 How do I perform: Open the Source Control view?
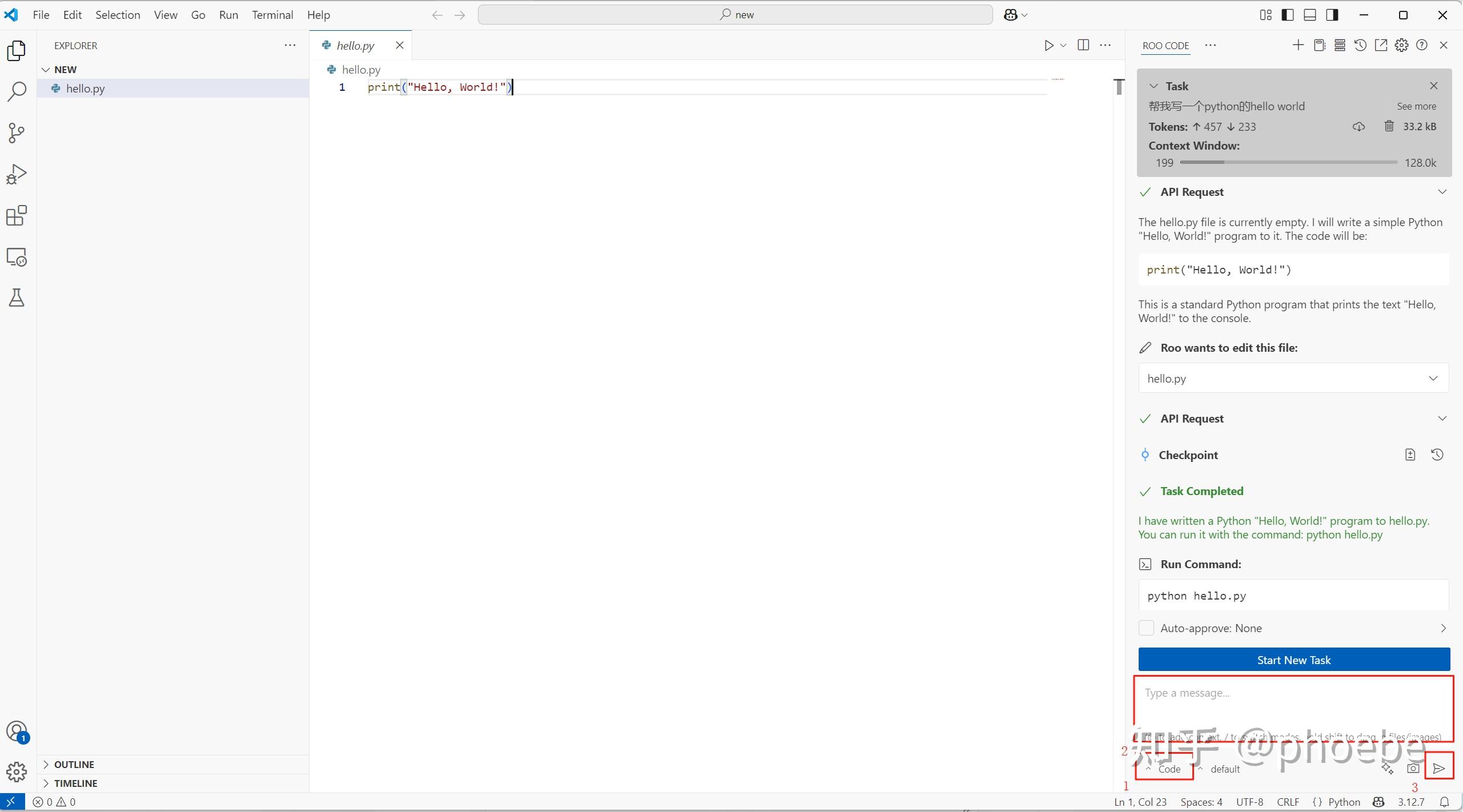(x=17, y=133)
